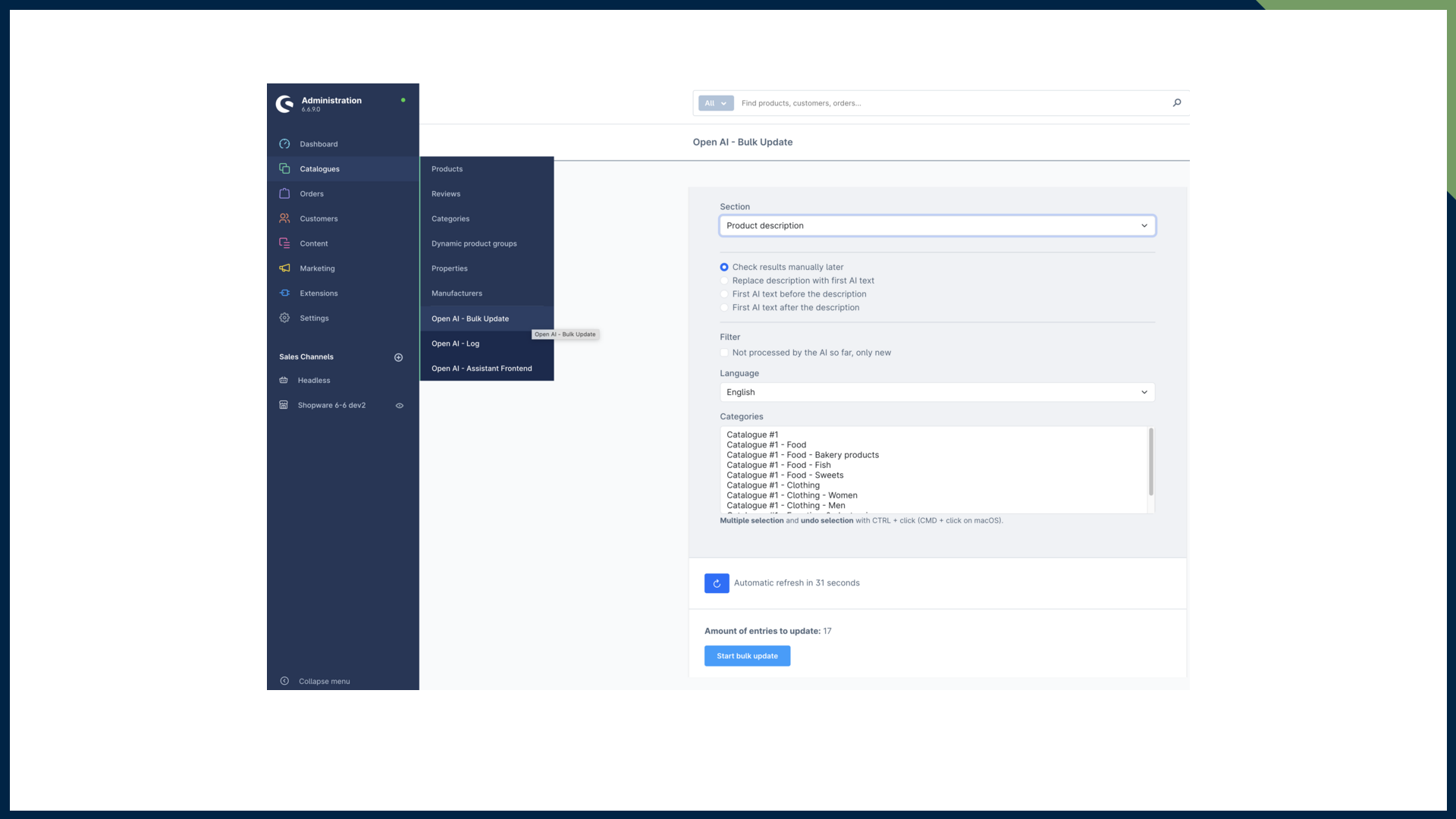Enable 'Not processed by the AI' filter
This screenshot has width=1456, height=819.
click(724, 353)
